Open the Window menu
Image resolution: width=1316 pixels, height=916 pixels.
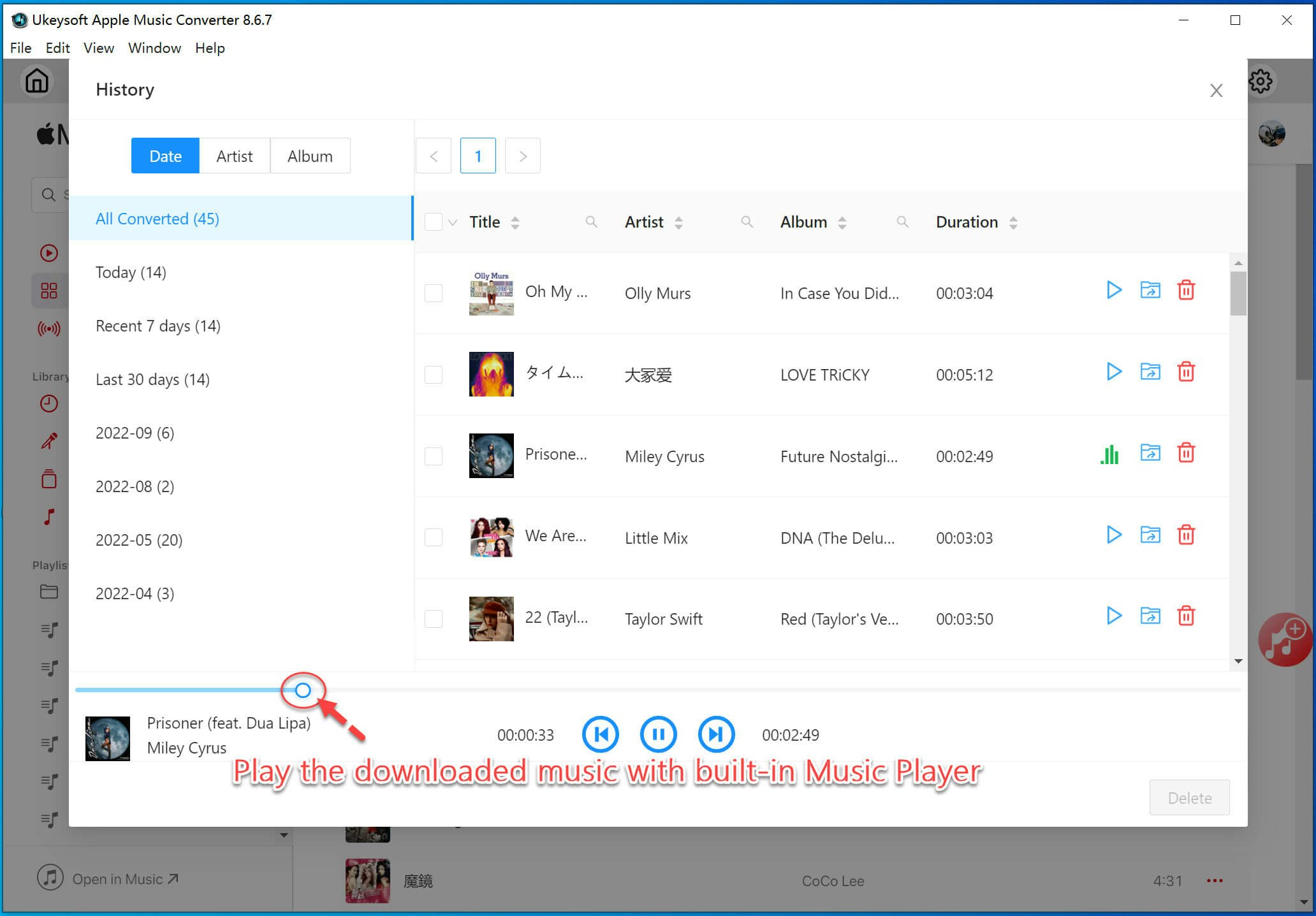[x=154, y=48]
